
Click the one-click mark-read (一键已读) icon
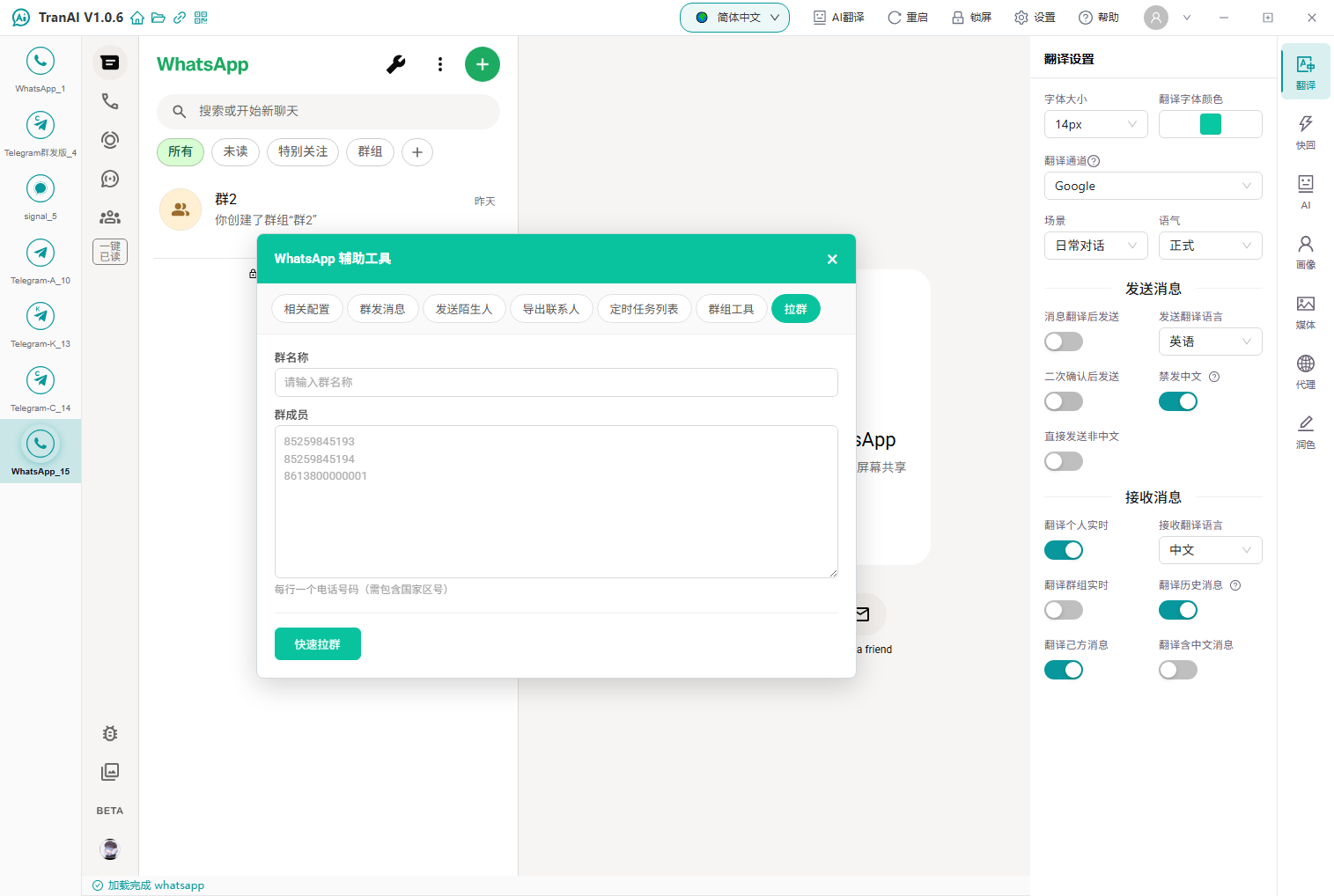click(x=110, y=252)
